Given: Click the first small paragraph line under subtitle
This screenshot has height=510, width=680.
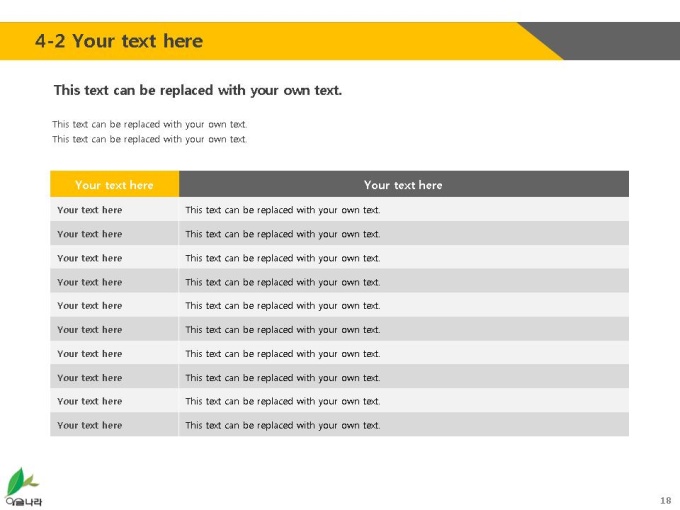Looking at the screenshot, I should pyautogui.click(x=150, y=124).
